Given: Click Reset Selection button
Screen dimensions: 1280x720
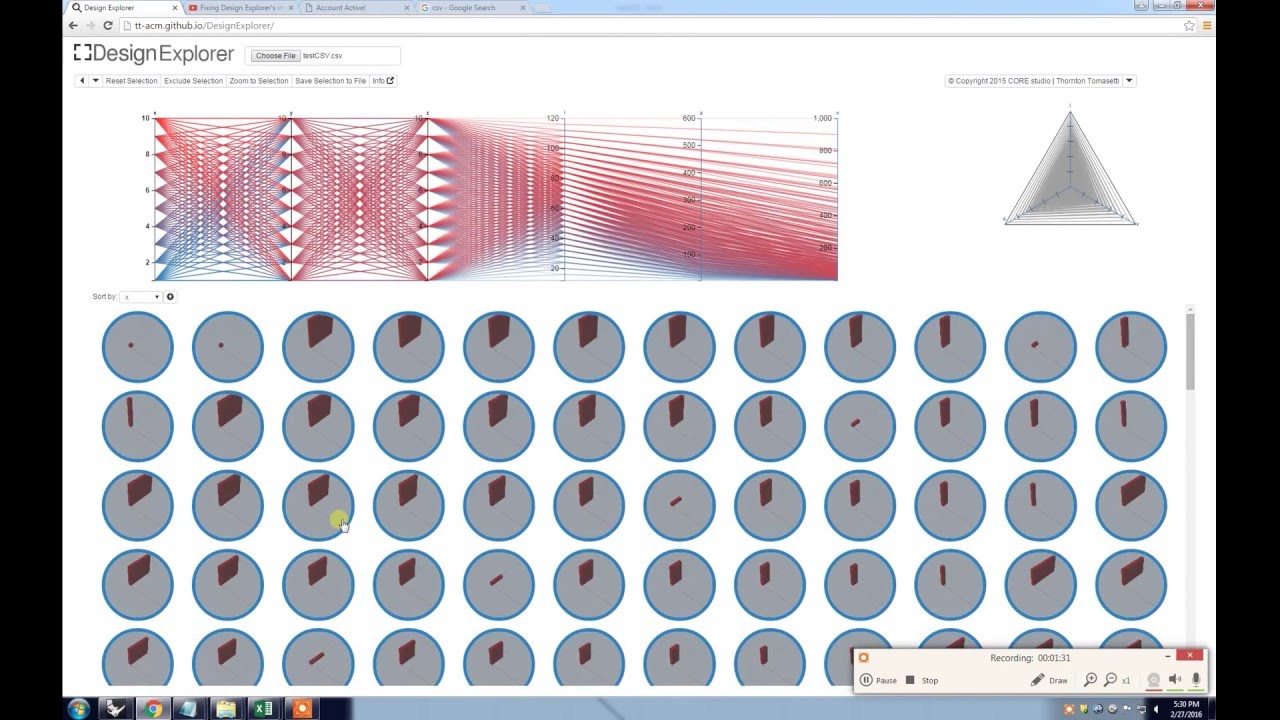Looking at the screenshot, I should [x=131, y=81].
